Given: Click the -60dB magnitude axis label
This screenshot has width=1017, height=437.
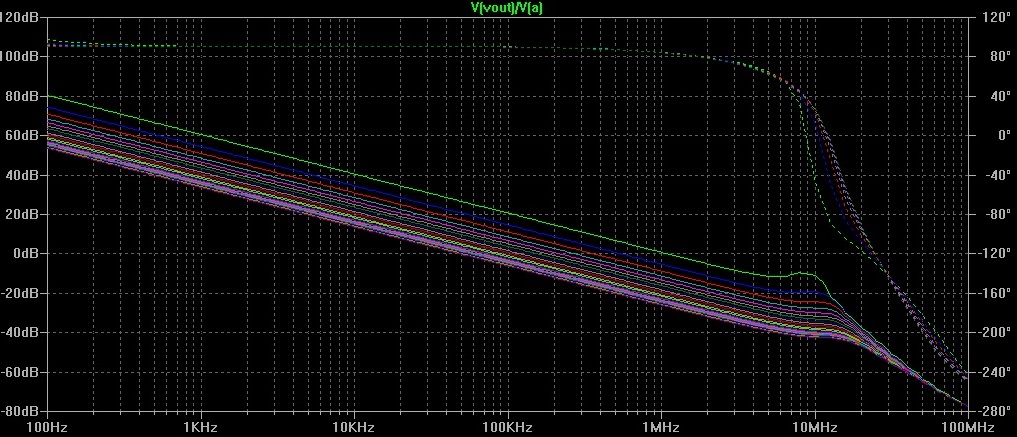Looking at the screenshot, I should (x=21, y=372).
